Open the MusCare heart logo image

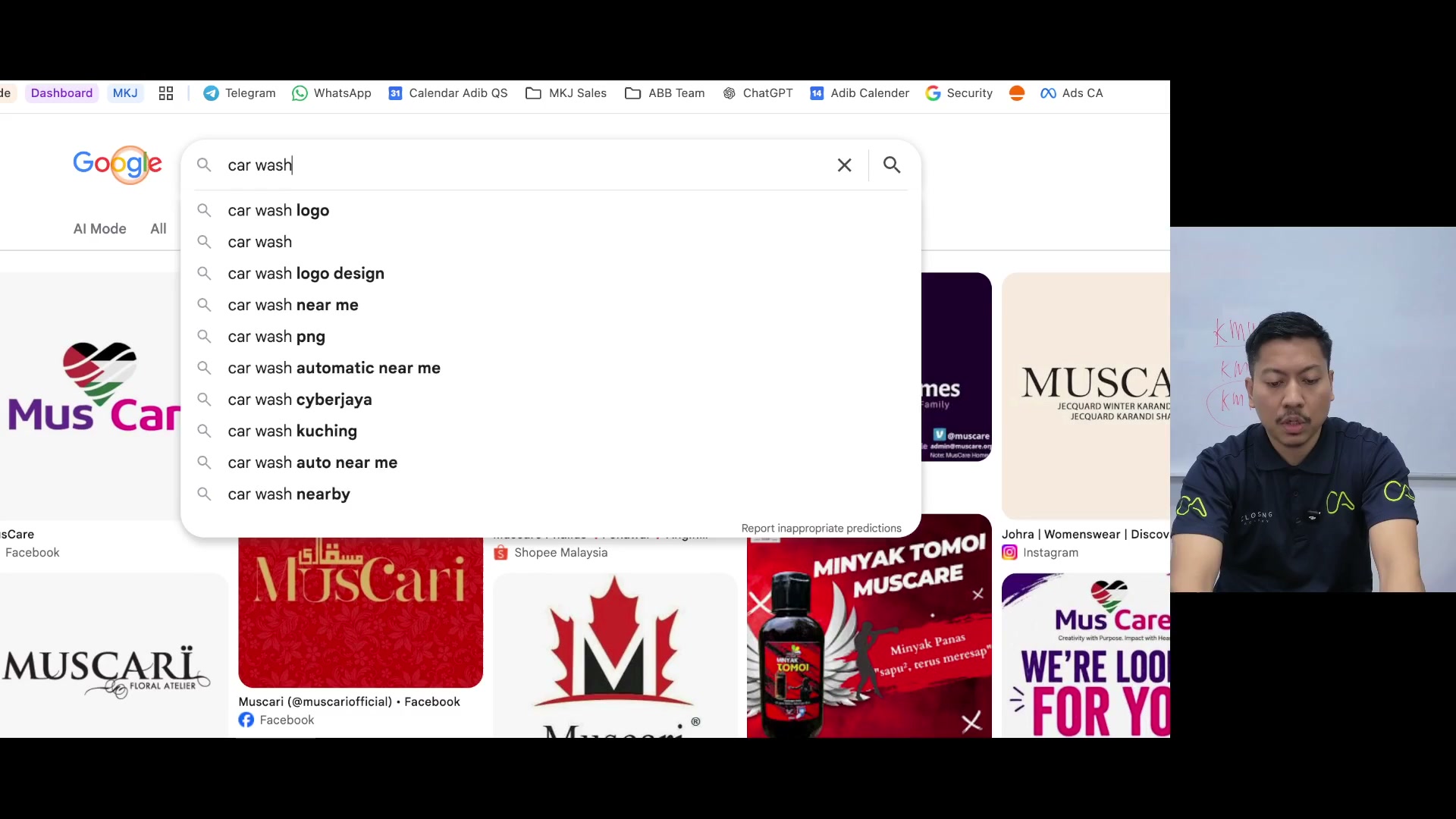(x=91, y=396)
